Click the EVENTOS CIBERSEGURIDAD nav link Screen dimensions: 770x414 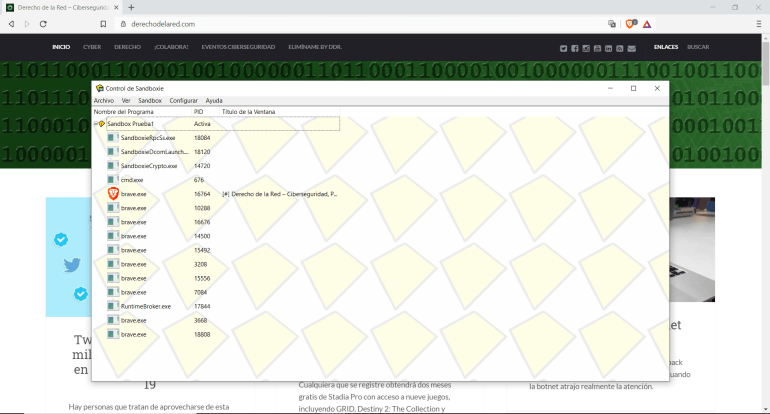click(x=238, y=47)
